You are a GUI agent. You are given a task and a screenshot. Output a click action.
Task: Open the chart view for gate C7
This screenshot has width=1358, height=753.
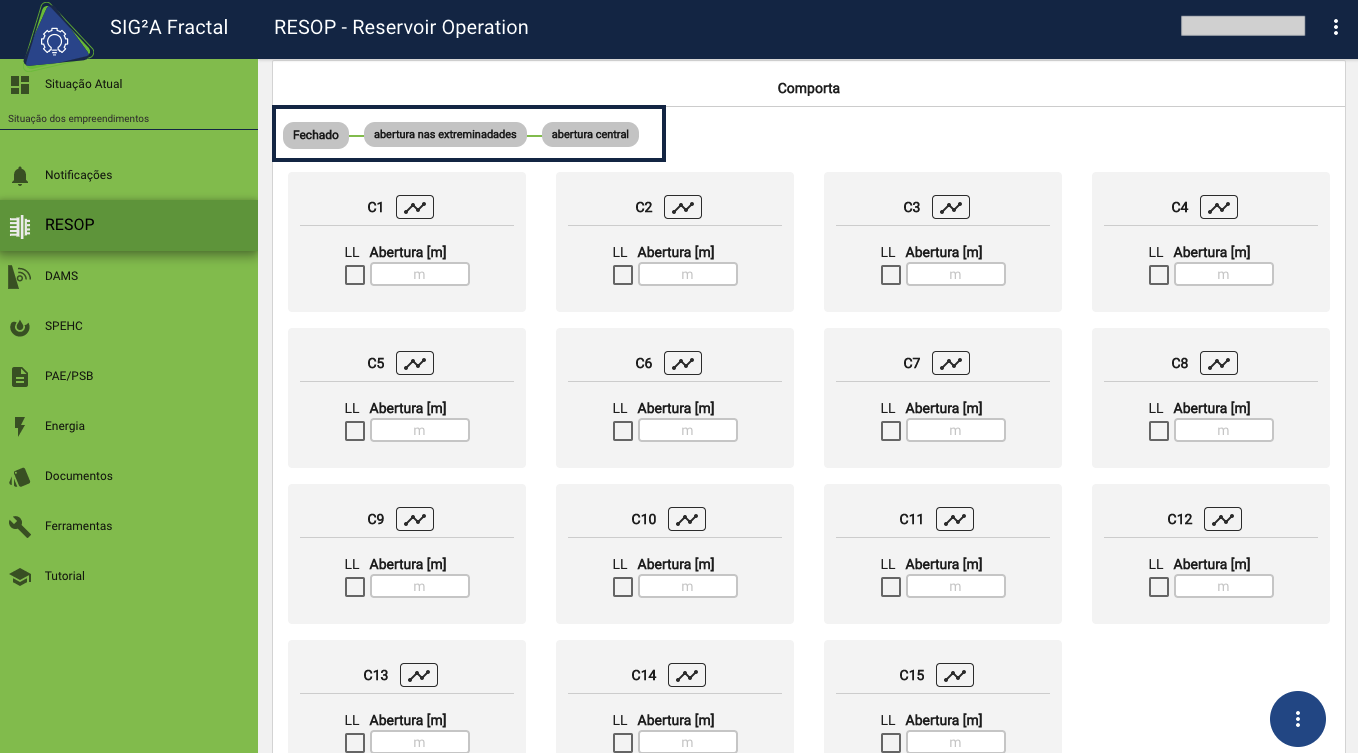[951, 363]
